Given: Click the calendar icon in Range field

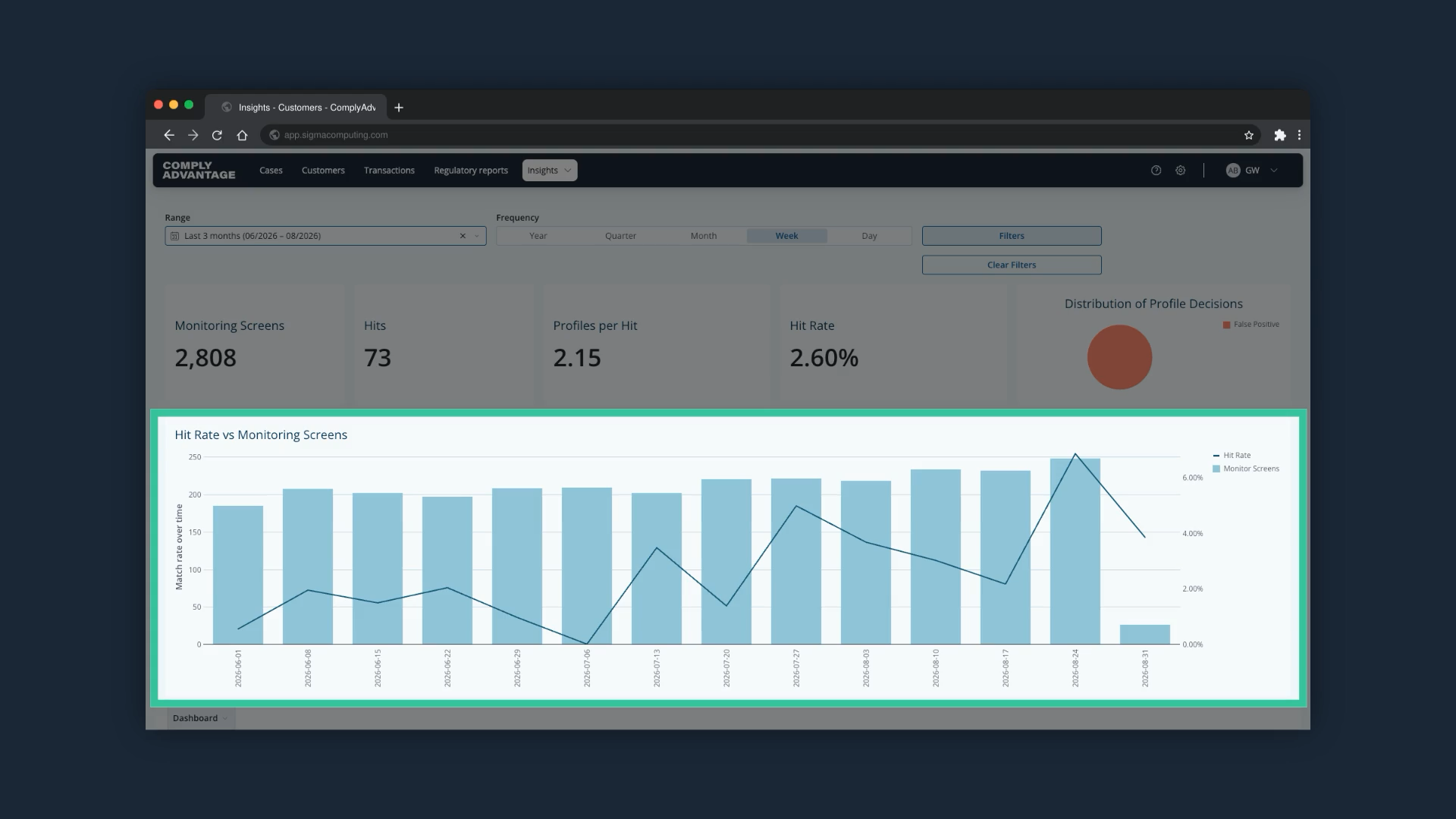Looking at the screenshot, I should click(175, 236).
